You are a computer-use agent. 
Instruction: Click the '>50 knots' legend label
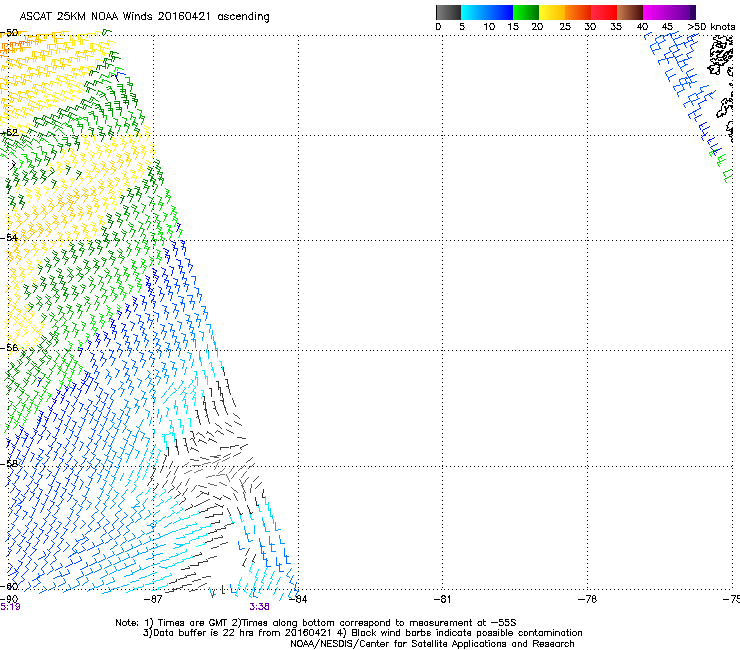coord(711,27)
